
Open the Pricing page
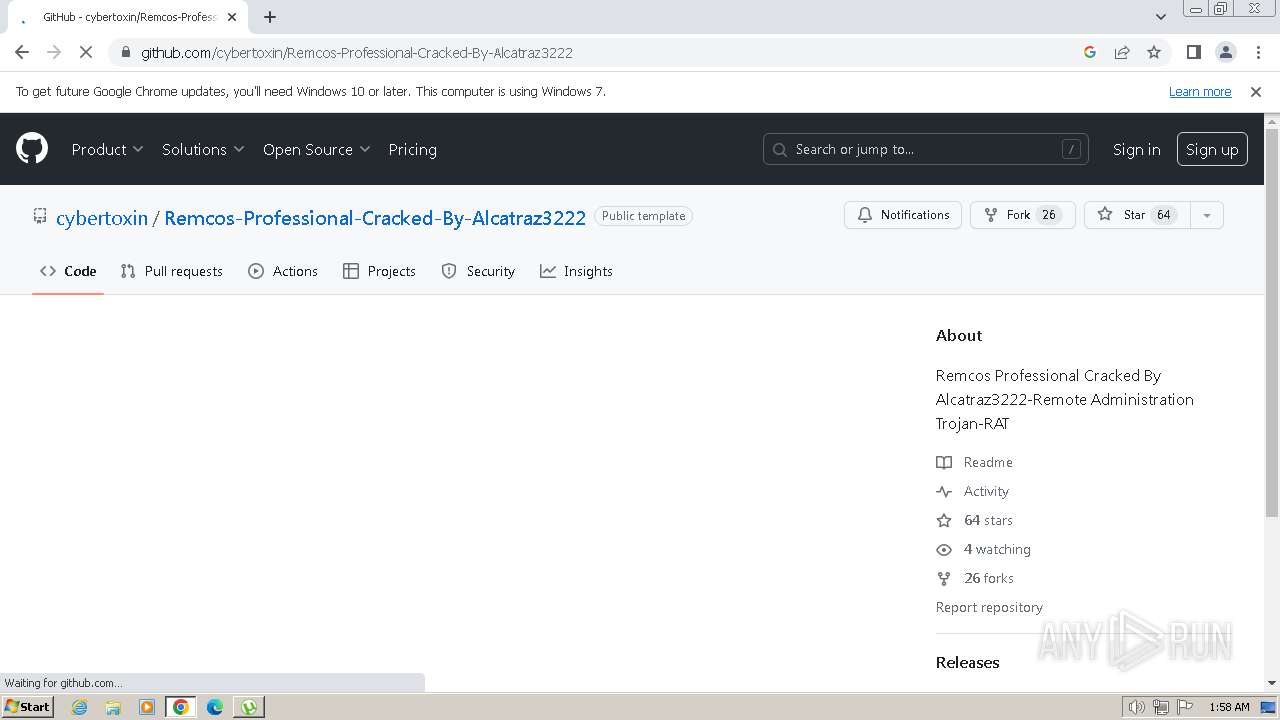[412, 149]
